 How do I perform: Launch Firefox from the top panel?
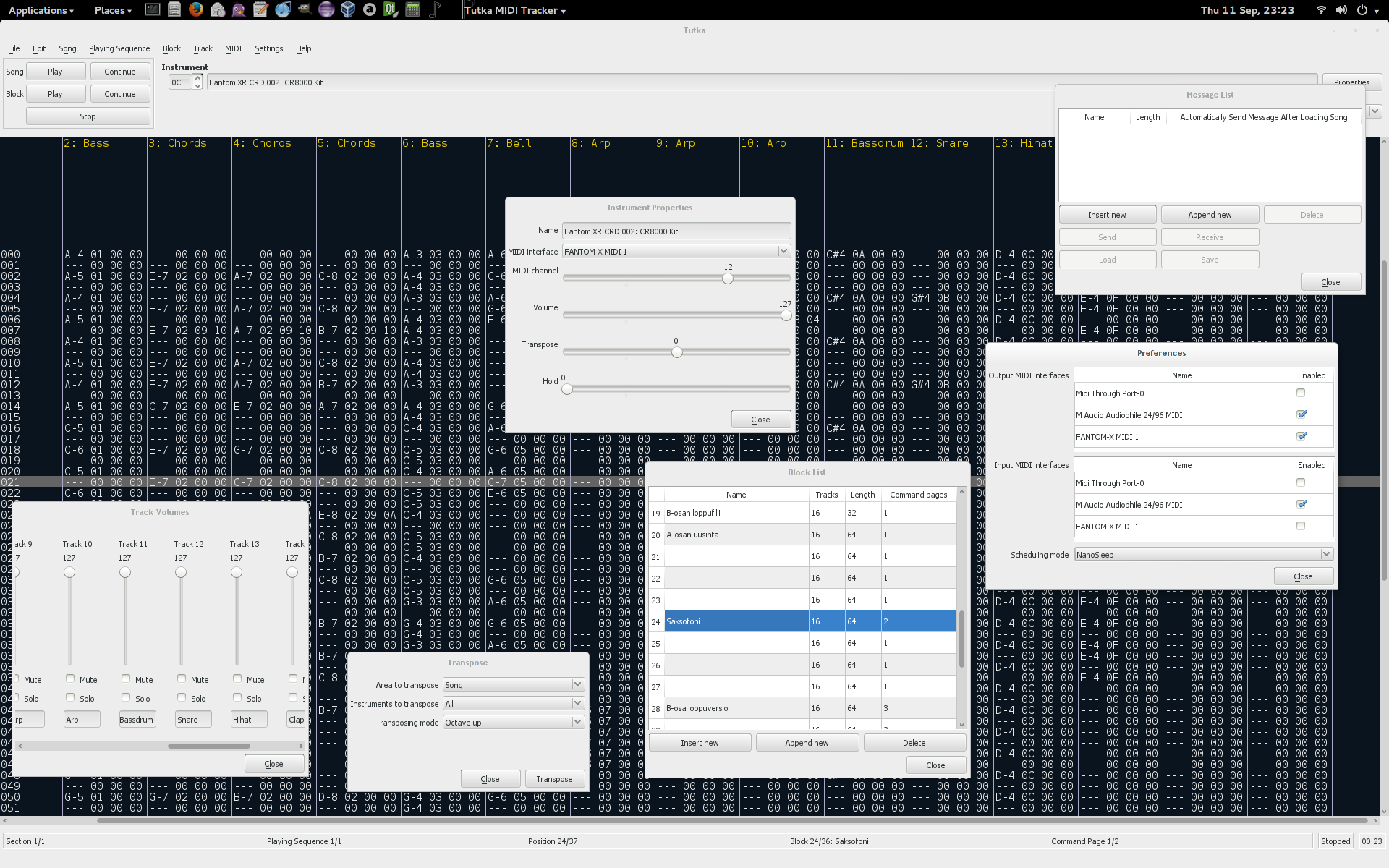tap(196, 10)
